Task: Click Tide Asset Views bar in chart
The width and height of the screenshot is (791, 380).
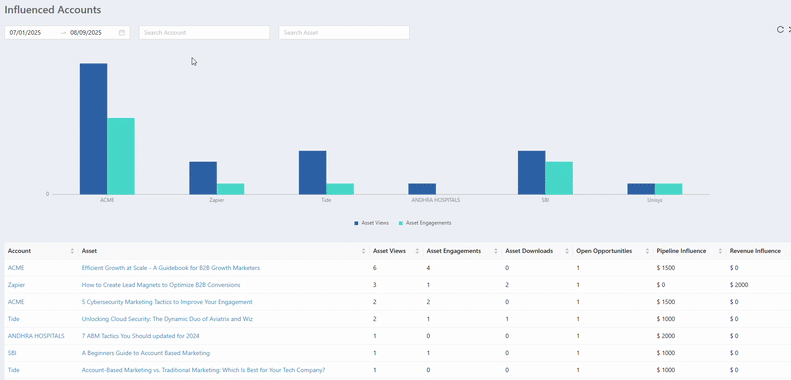Action: tap(312, 173)
